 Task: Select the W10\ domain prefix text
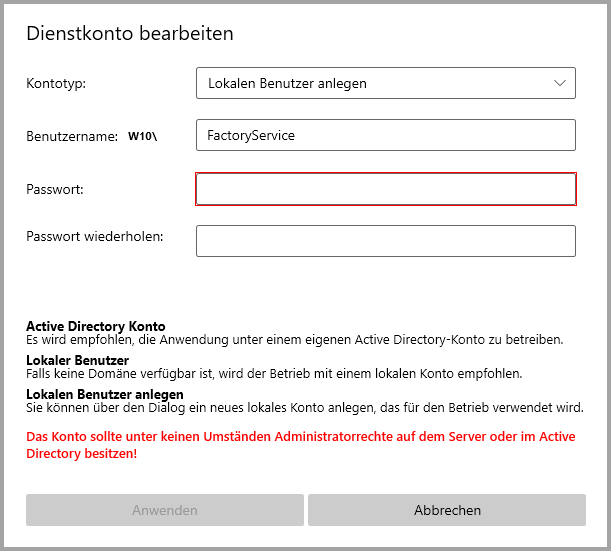pyautogui.click(x=144, y=136)
